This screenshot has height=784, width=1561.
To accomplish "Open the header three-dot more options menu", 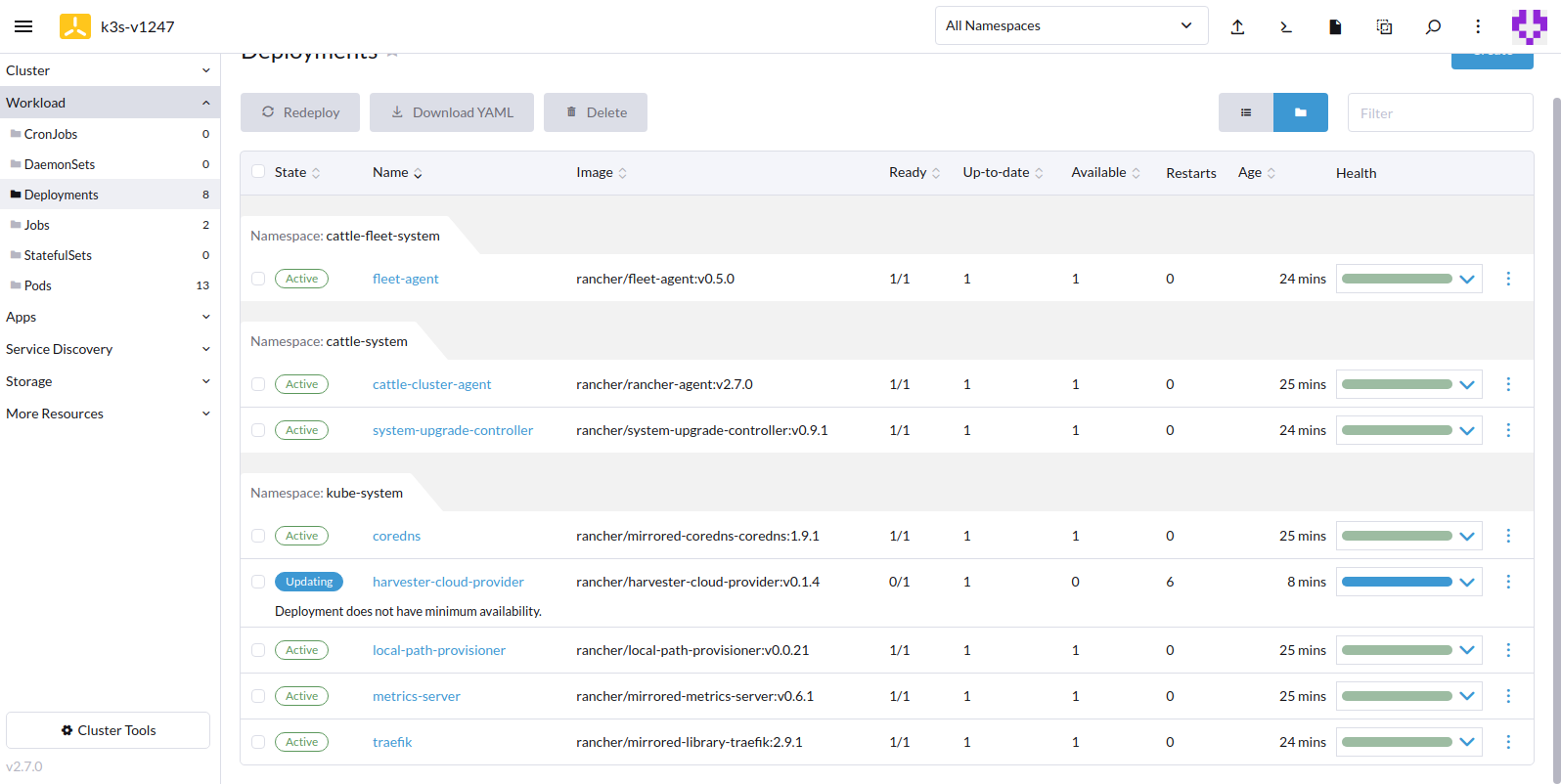I will click(1478, 26).
